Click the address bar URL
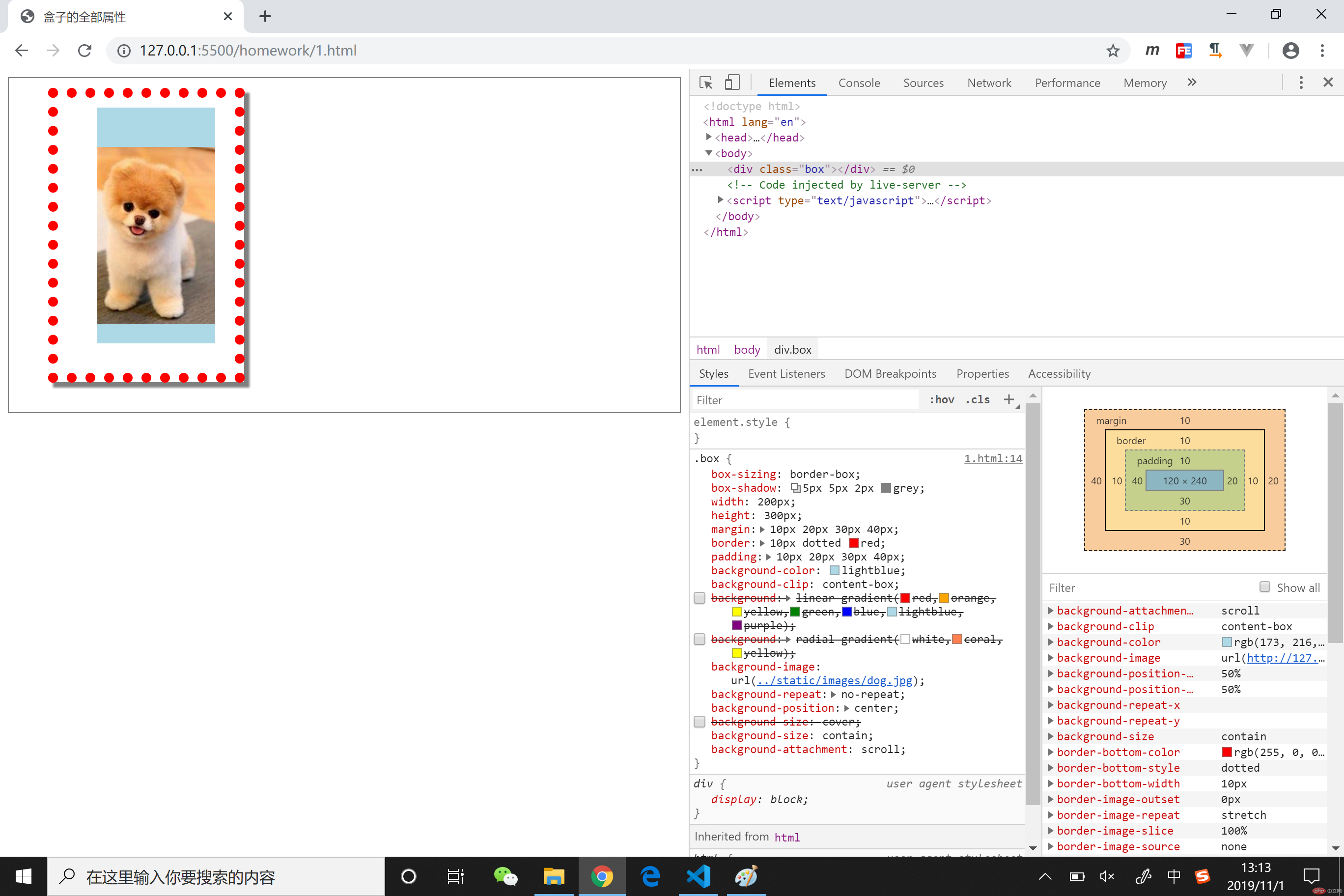Image resolution: width=1344 pixels, height=896 pixels. (x=248, y=51)
